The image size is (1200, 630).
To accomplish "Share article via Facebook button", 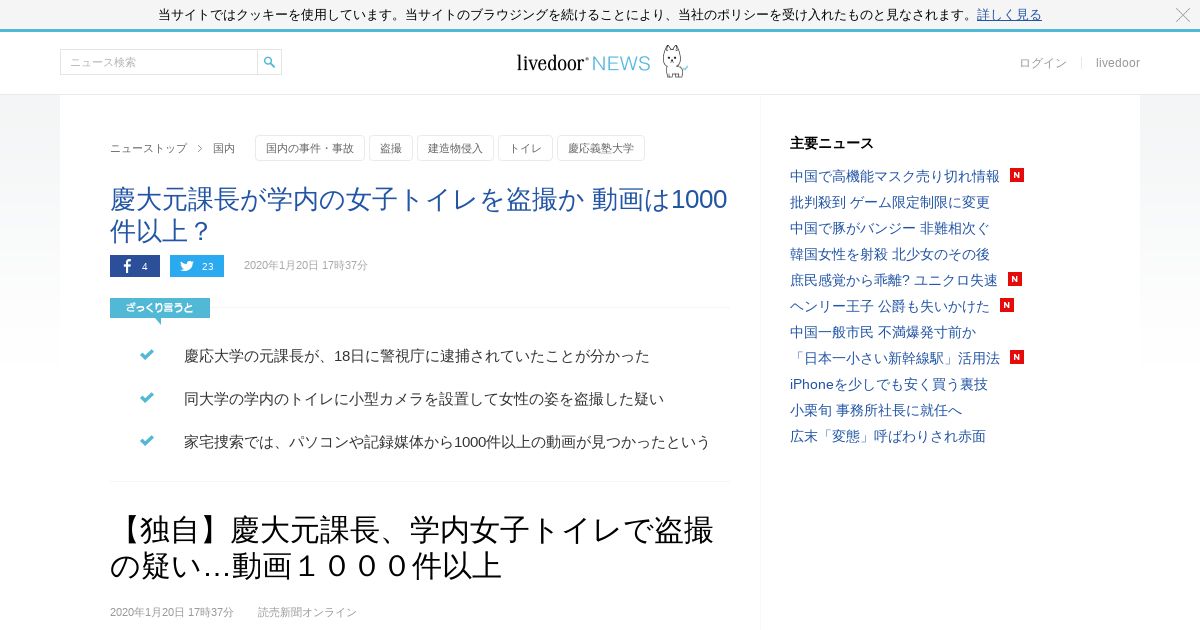I will tap(135, 266).
